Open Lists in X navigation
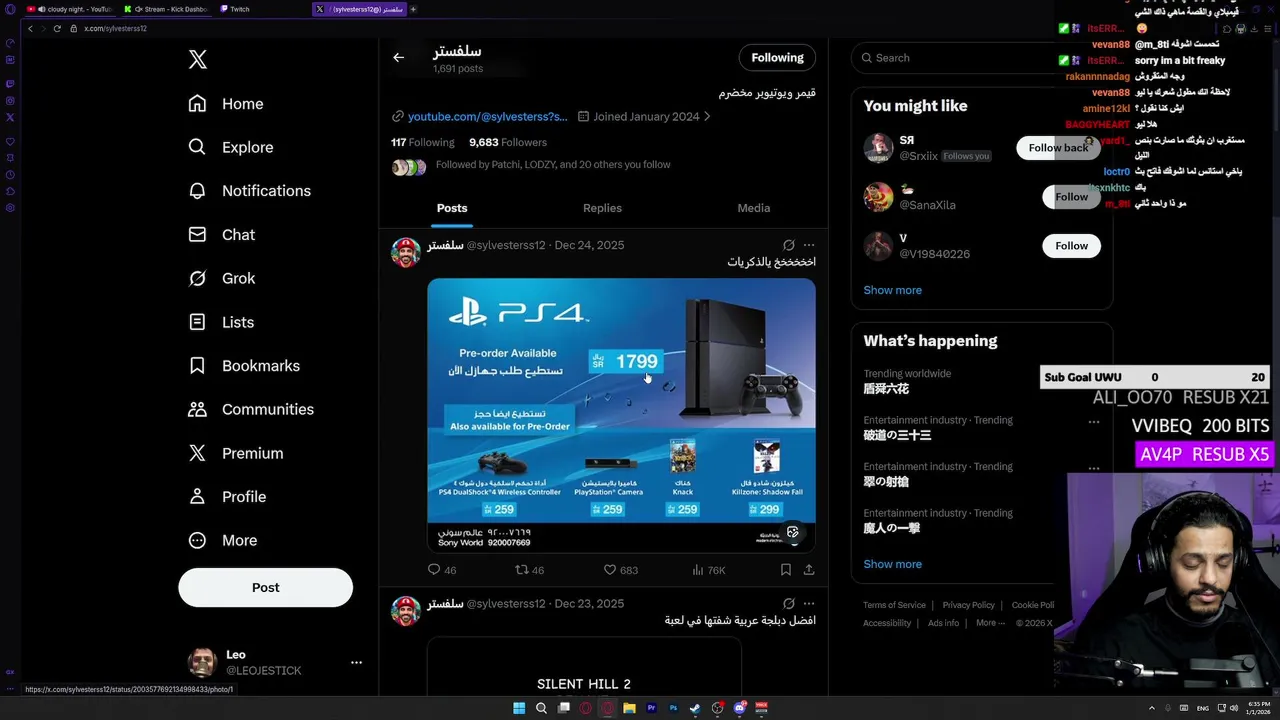 [221, 322]
